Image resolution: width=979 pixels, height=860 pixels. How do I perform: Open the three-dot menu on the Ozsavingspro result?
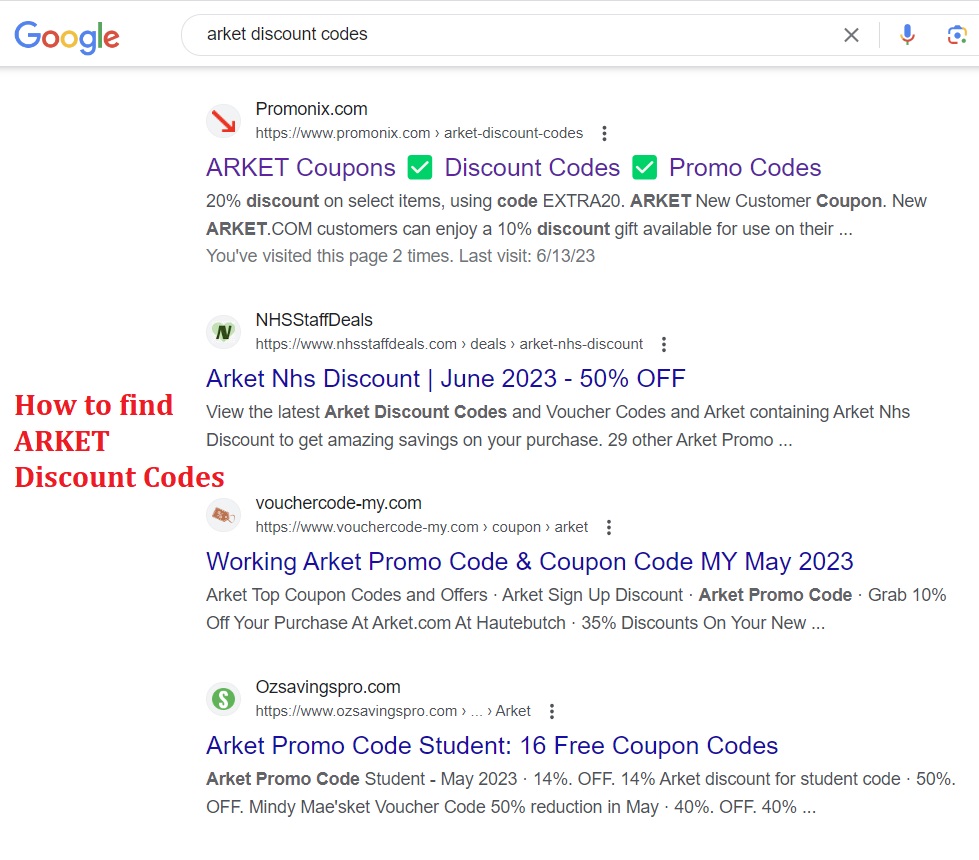(551, 710)
